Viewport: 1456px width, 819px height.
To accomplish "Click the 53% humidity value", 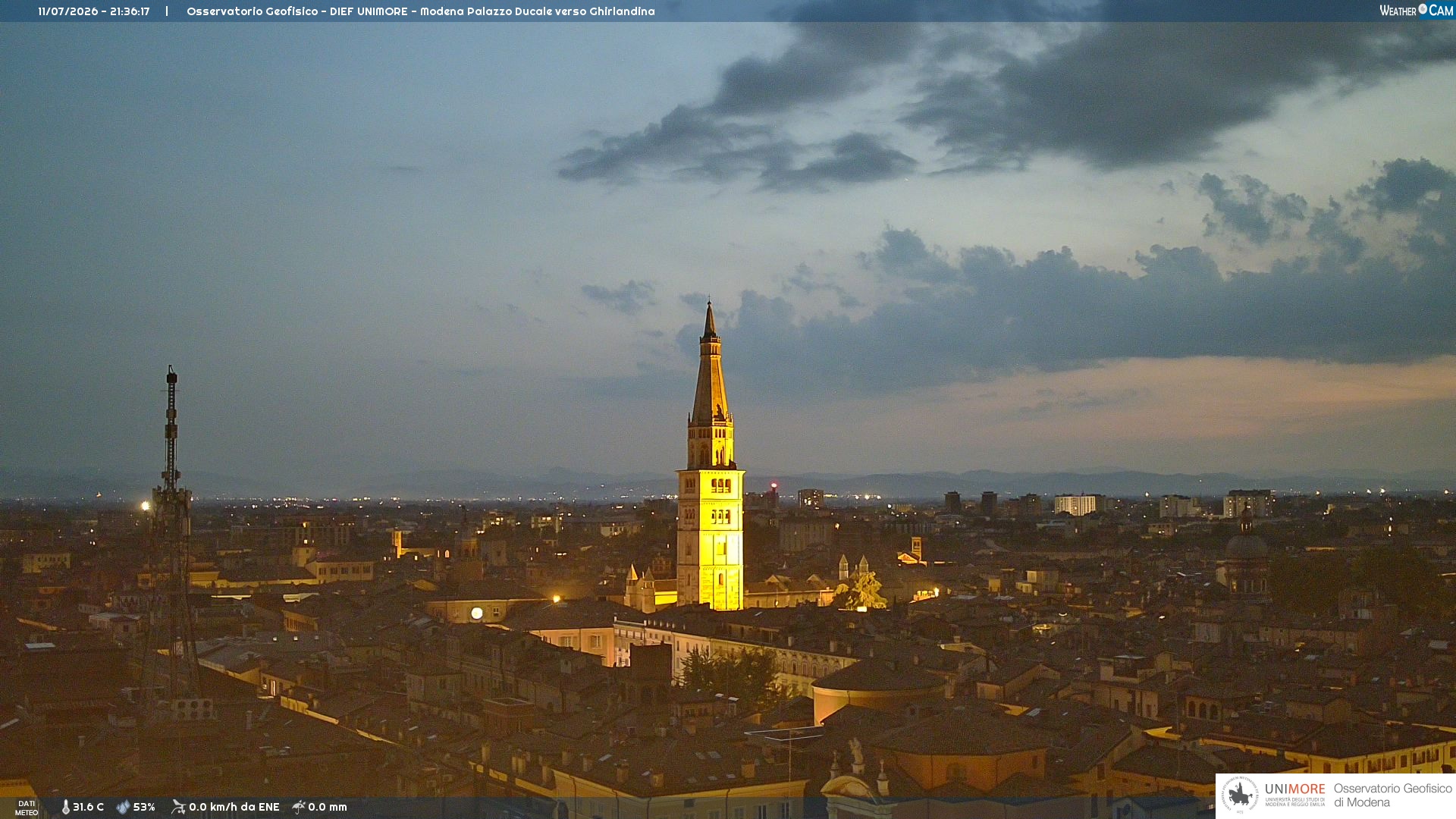I will coord(144,807).
